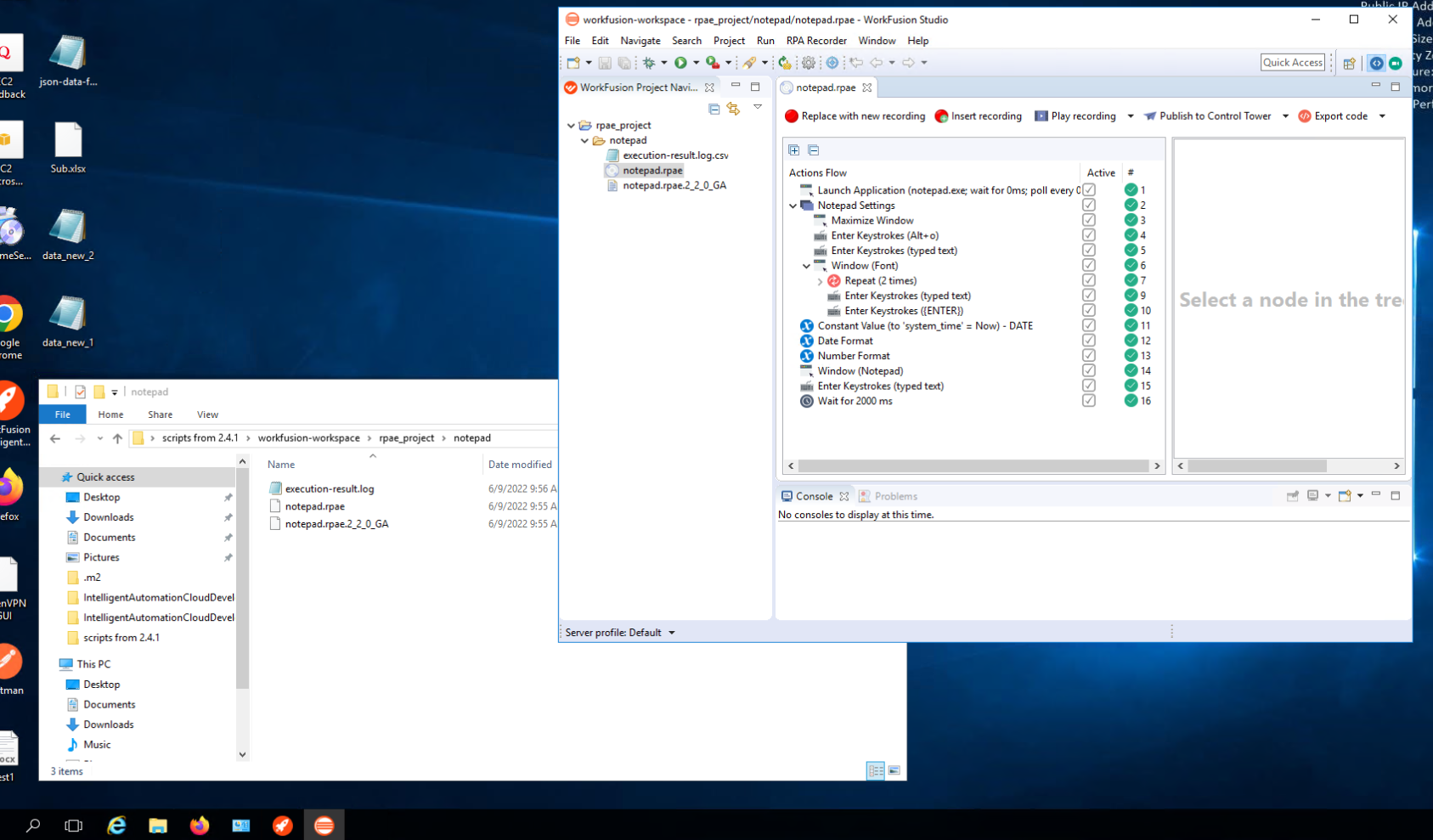
Task: Toggle Active checkbox for Enter Keystrokes (Alt+o)
Action: coord(1089,235)
